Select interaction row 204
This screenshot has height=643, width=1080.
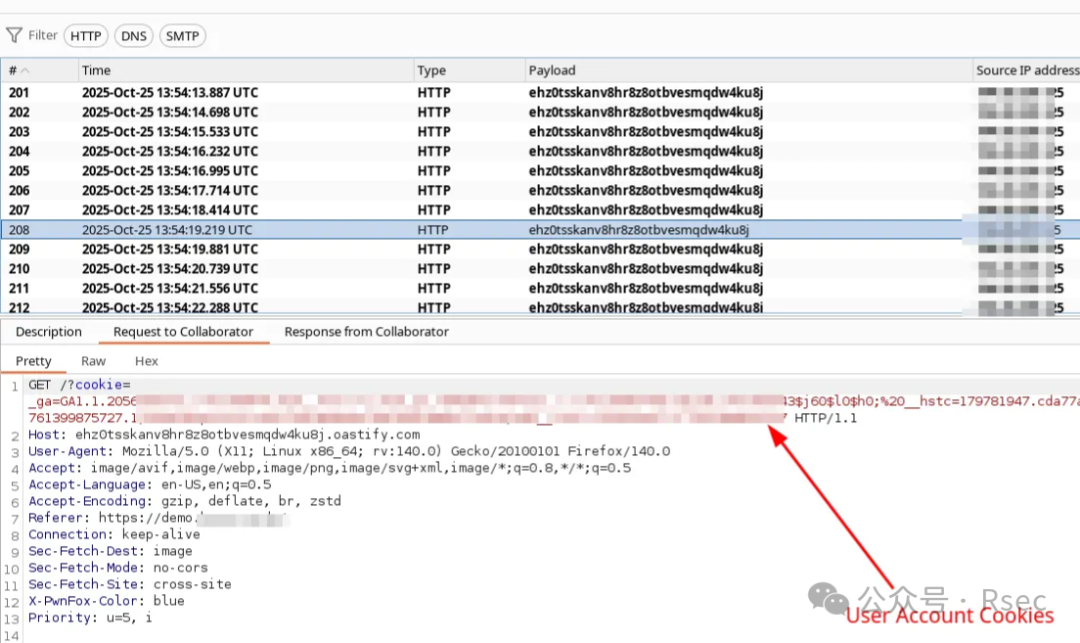(x=540, y=151)
